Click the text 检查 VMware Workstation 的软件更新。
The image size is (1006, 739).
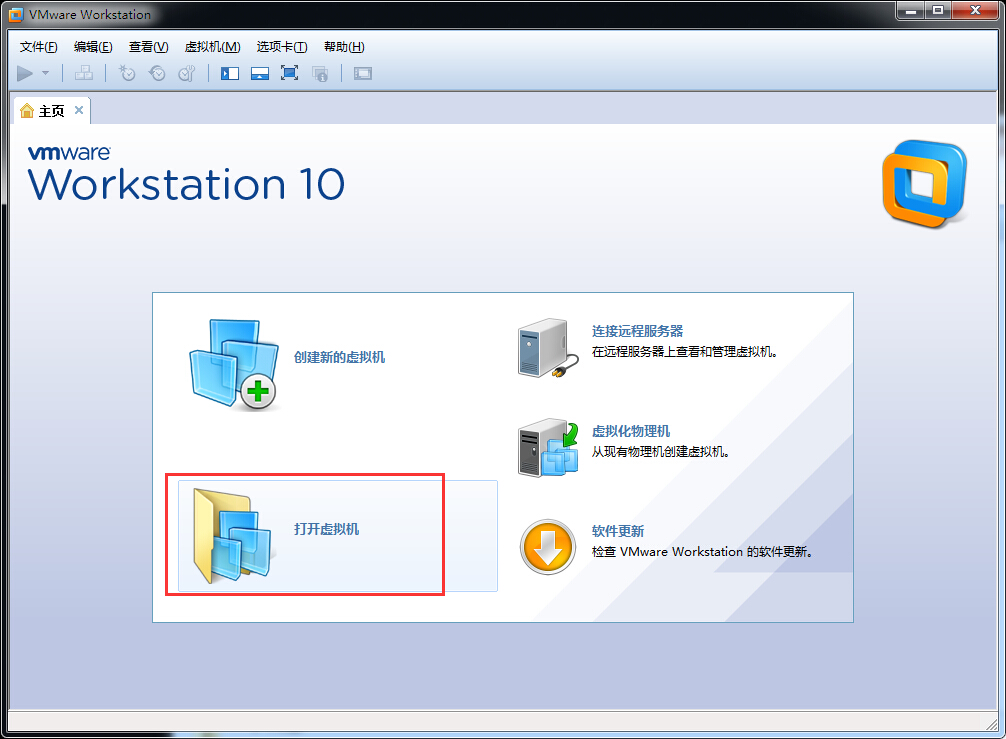tap(703, 552)
